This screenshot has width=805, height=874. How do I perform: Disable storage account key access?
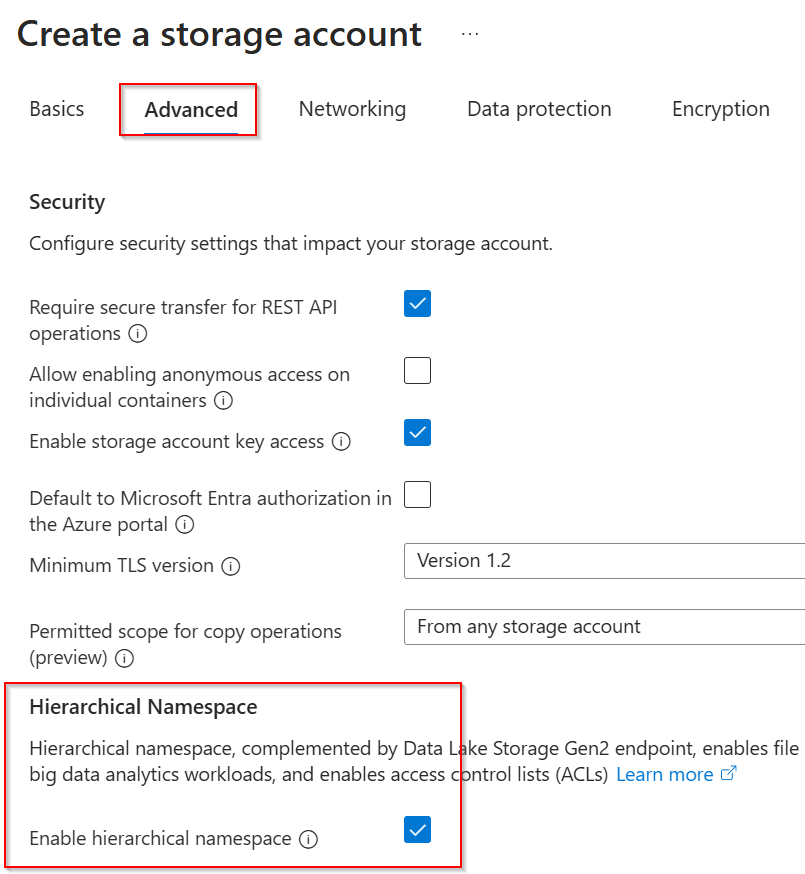[417, 432]
